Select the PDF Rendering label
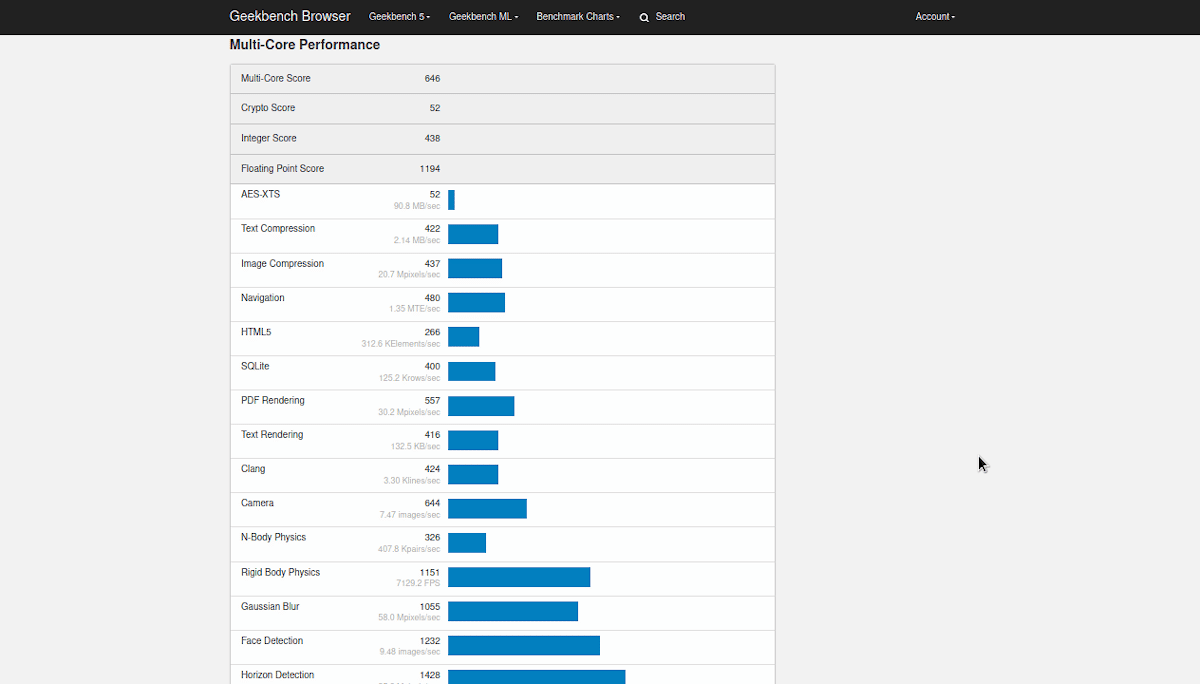 coord(273,400)
